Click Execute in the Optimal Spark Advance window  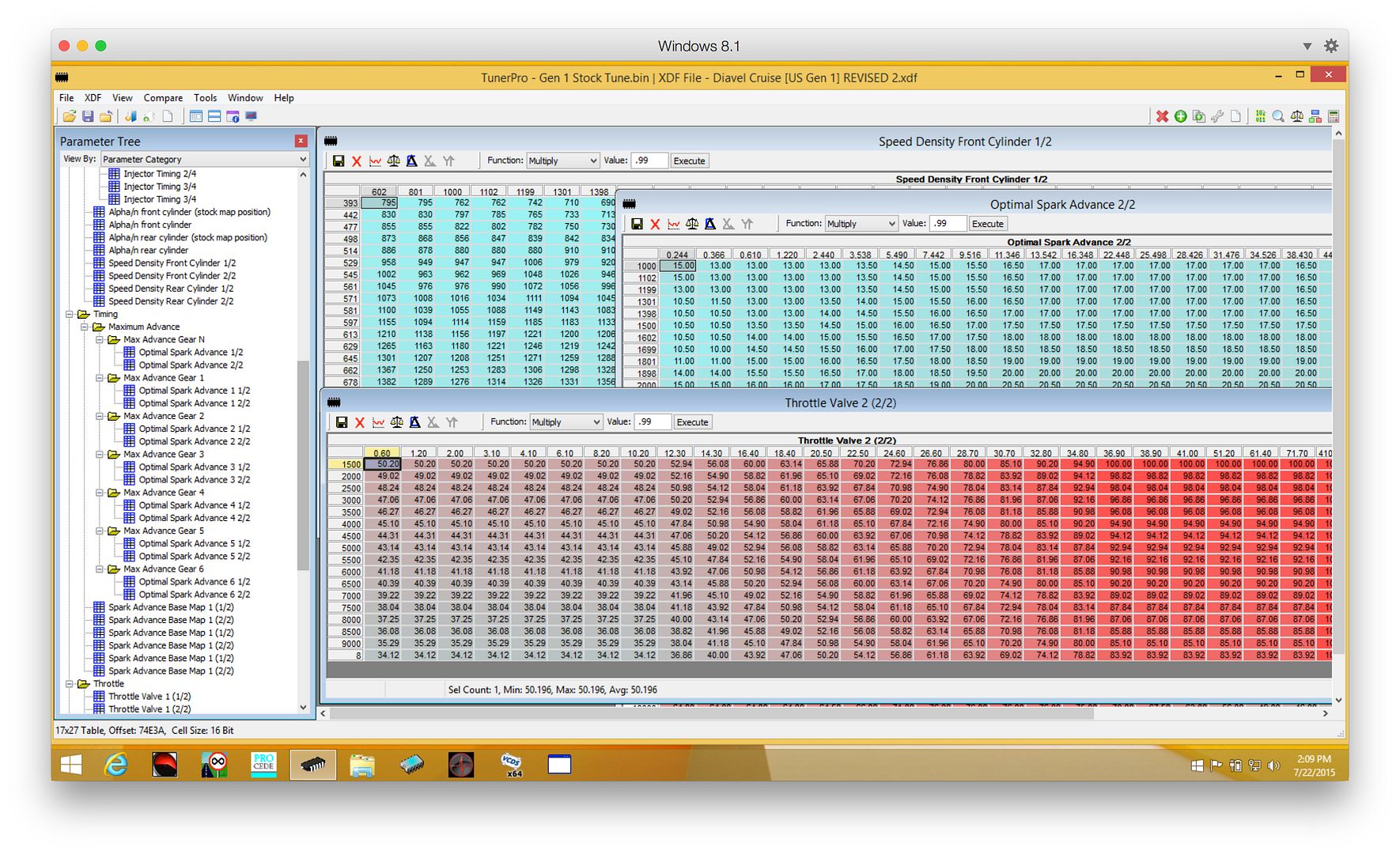click(x=987, y=223)
